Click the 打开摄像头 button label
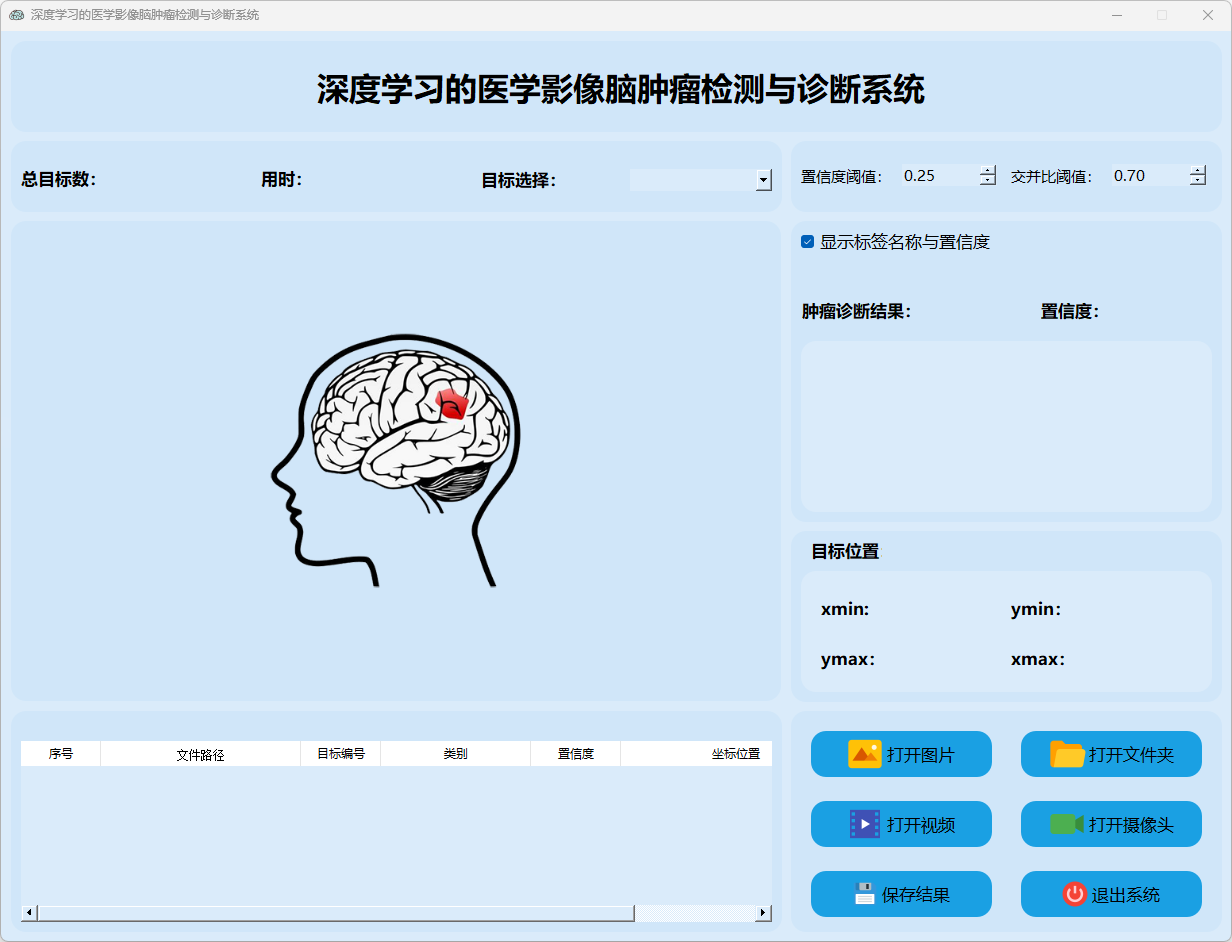1232x942 pixels. pos(1131,825)
